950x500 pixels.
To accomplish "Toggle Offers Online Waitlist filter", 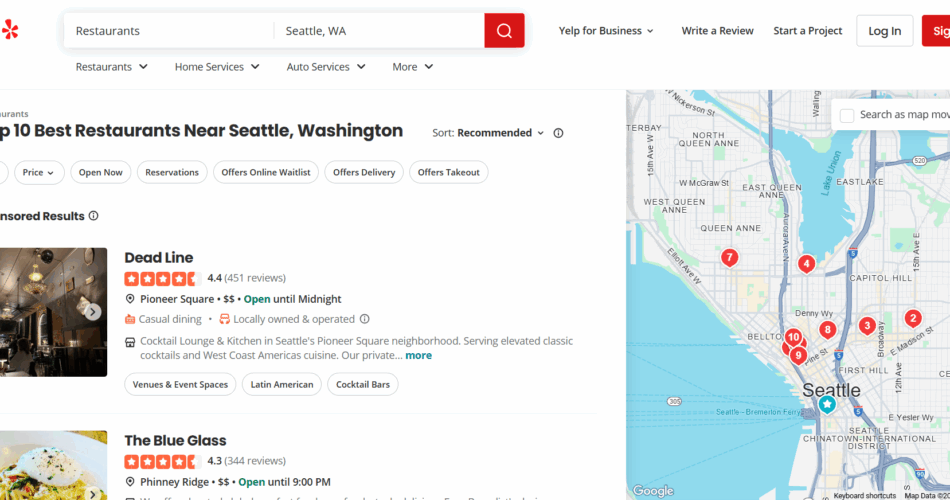I will coord(266,172).
